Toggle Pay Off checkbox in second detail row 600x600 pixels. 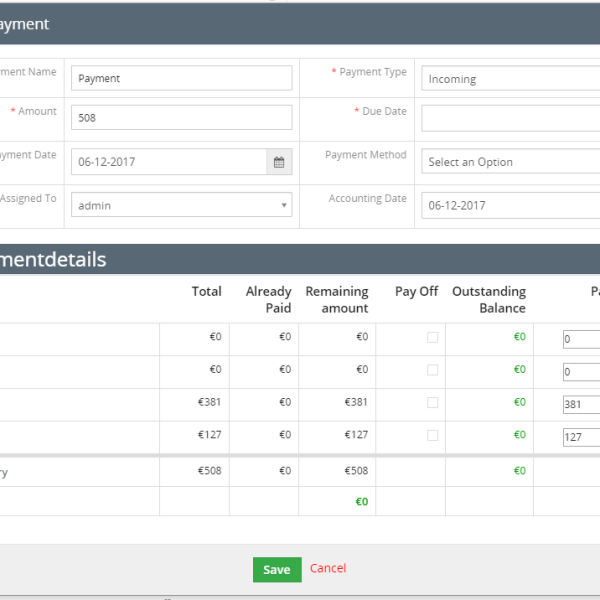point(432,370)
